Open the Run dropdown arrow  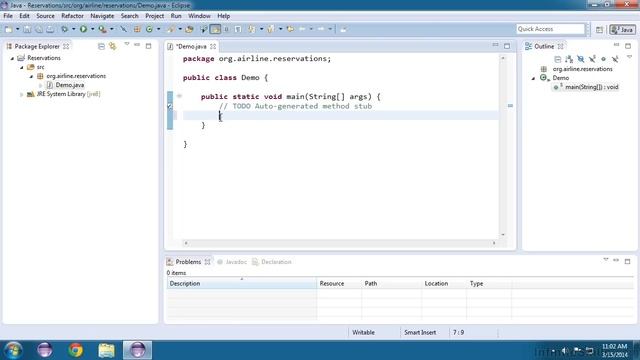[x=92, y=29]
